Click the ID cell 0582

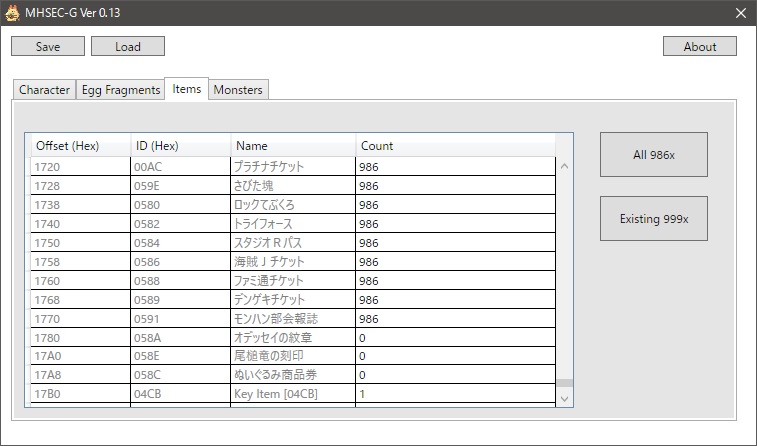tap(181, 223)
